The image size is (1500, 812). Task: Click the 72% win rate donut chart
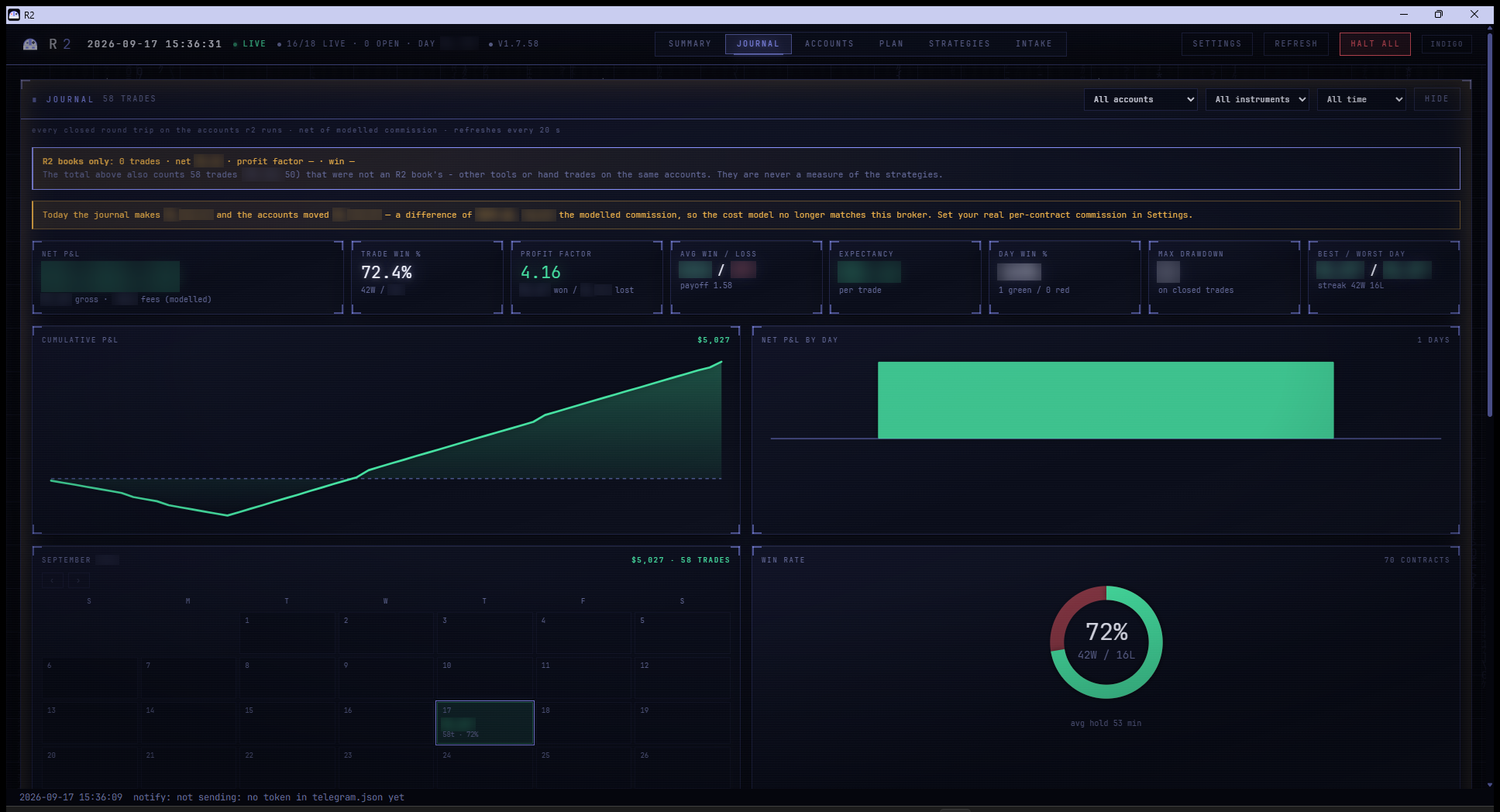tap(1106, 642)
